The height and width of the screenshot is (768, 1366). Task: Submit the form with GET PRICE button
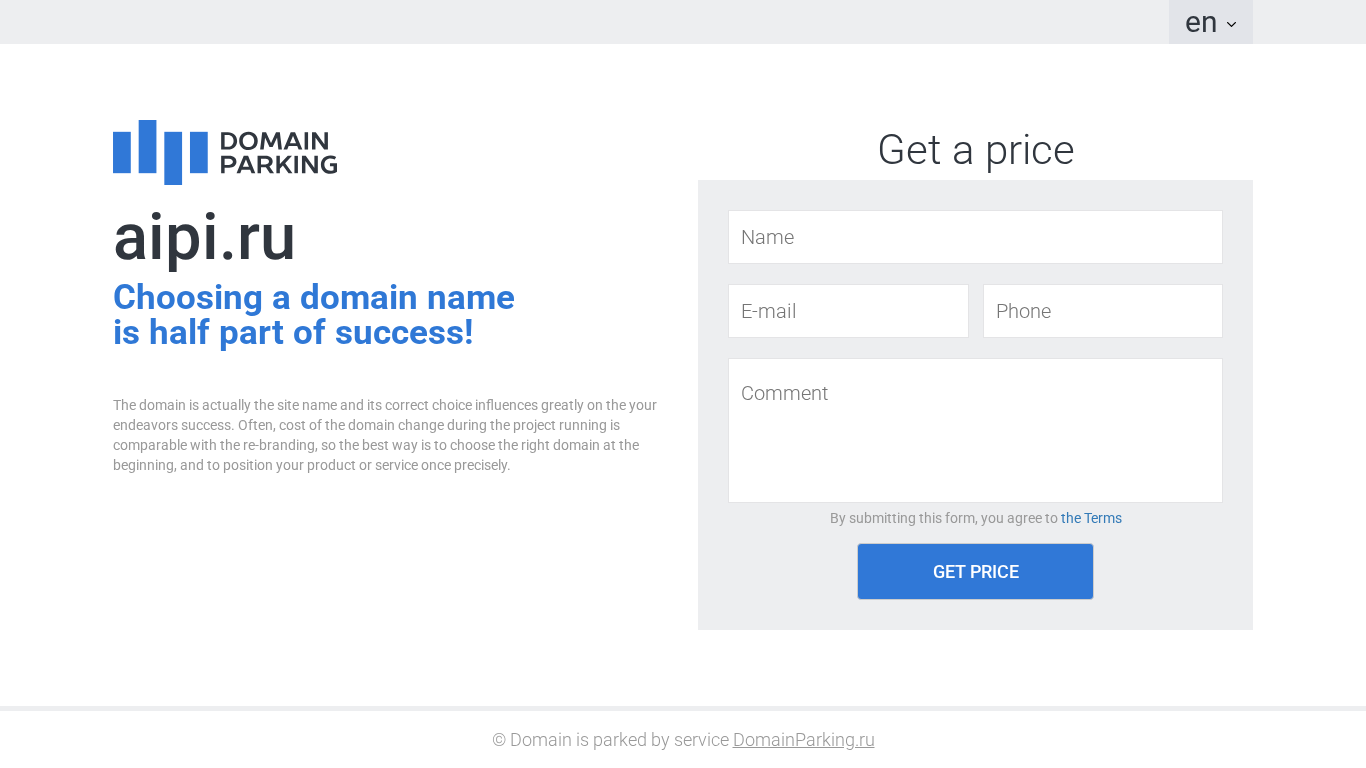[975, 572]
